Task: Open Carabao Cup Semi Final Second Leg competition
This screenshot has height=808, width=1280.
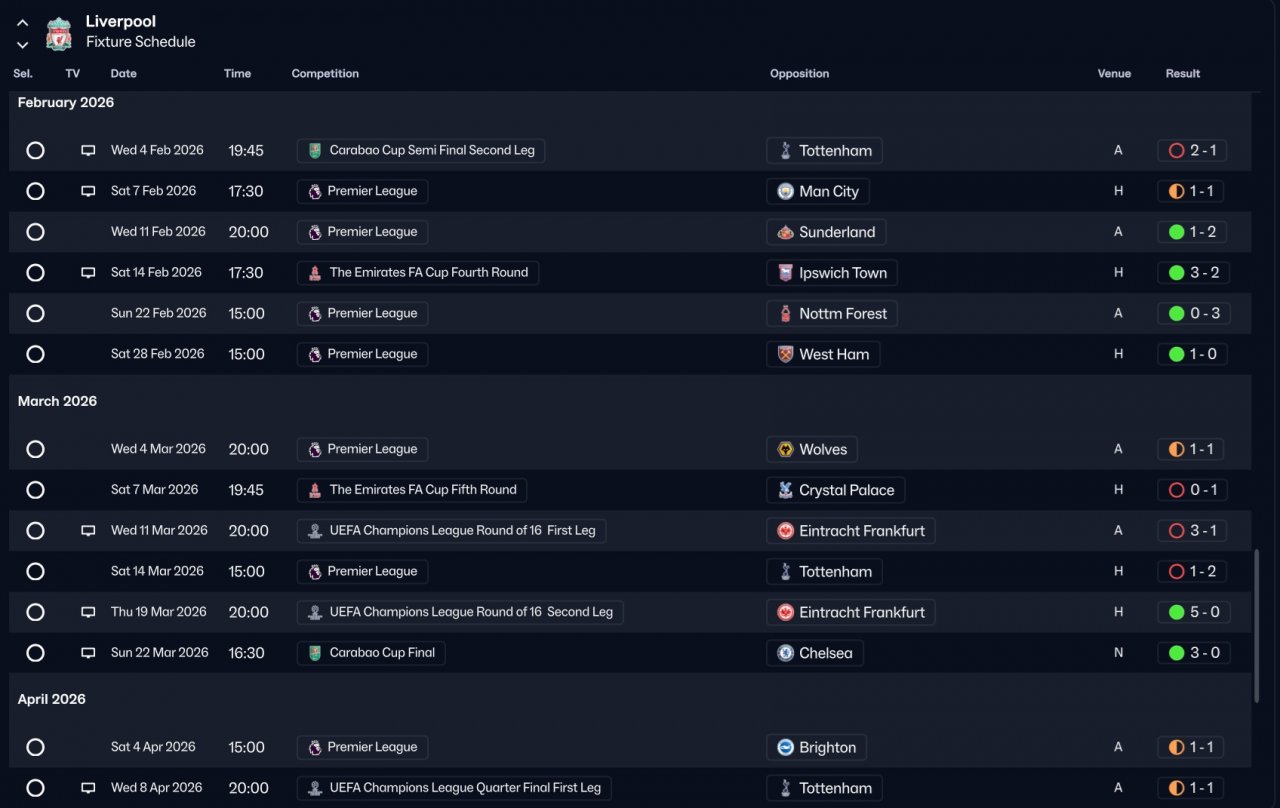Action: click(421, 151)
